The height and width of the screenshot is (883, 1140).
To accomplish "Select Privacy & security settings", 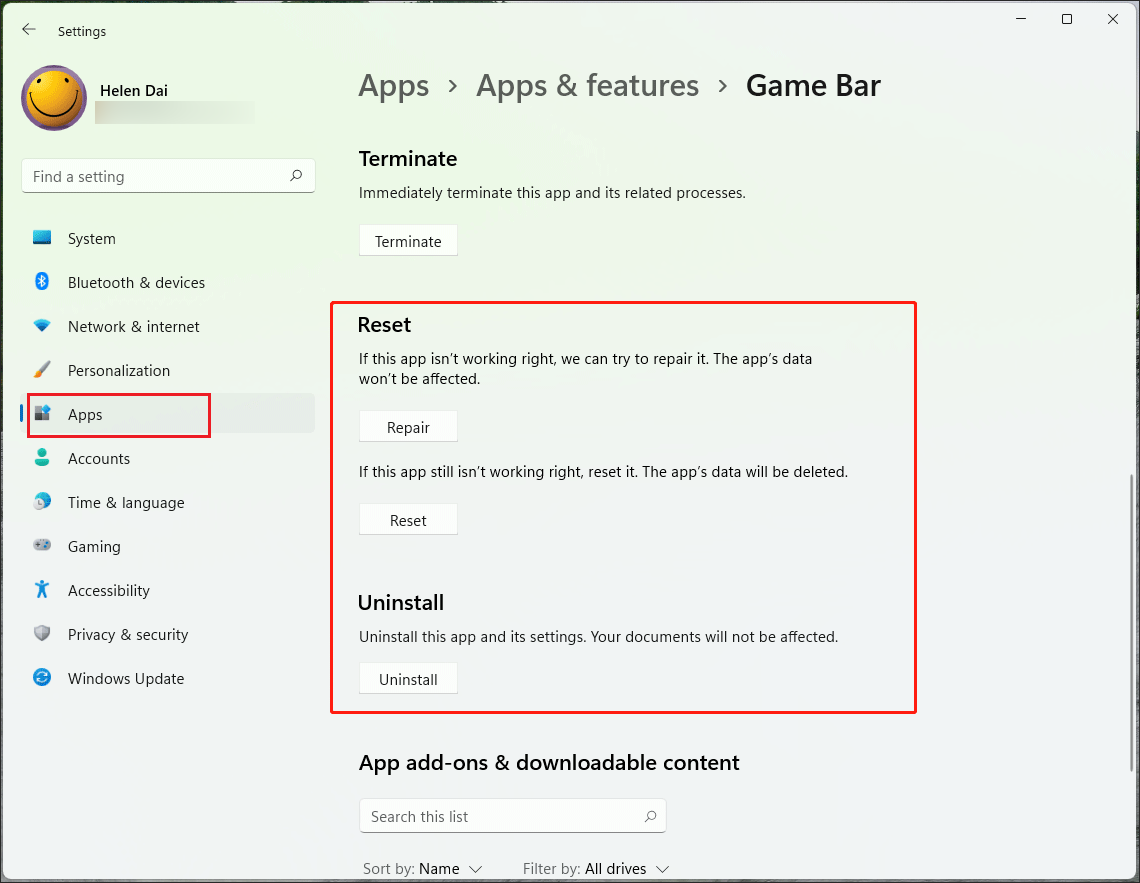I will point(128,634).
